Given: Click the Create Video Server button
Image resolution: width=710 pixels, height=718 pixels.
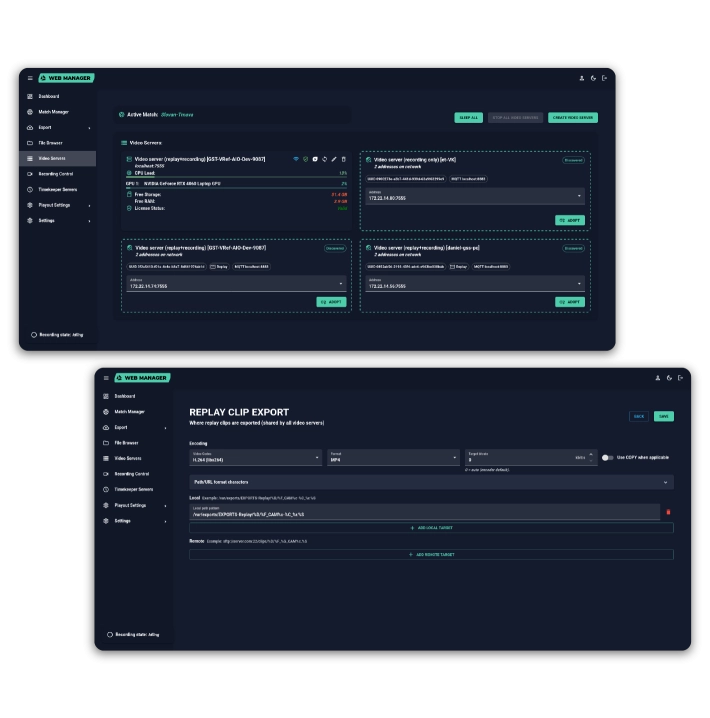Looking at the screenshot, I should tap(573, 118).
